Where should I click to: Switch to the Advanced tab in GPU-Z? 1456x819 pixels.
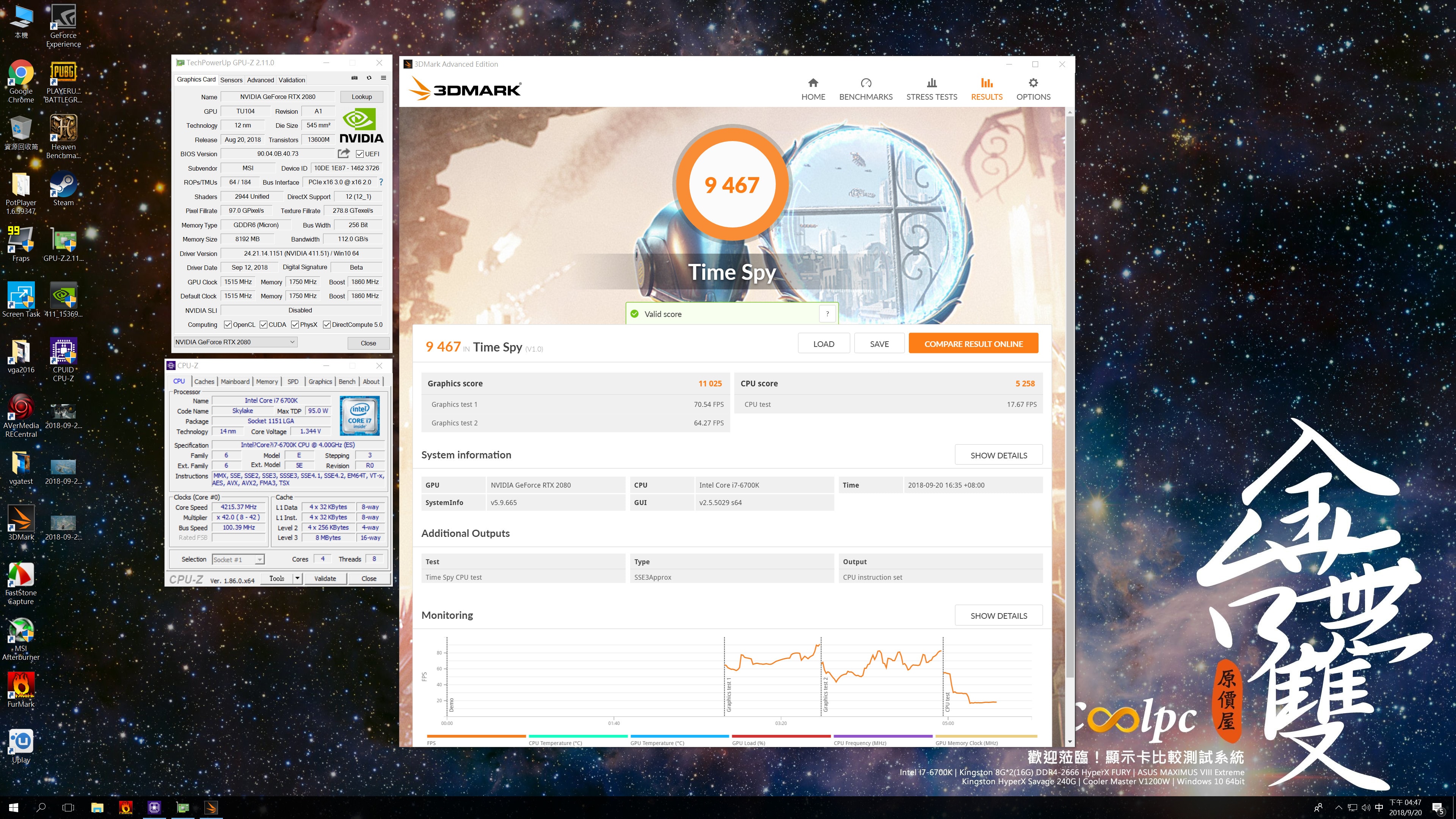click(260, 80)
